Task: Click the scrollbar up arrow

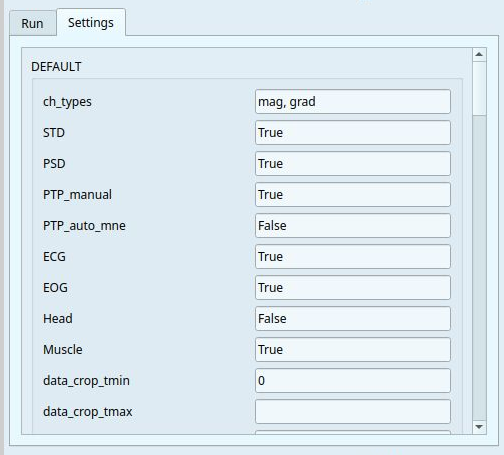Action: point(479,55)
